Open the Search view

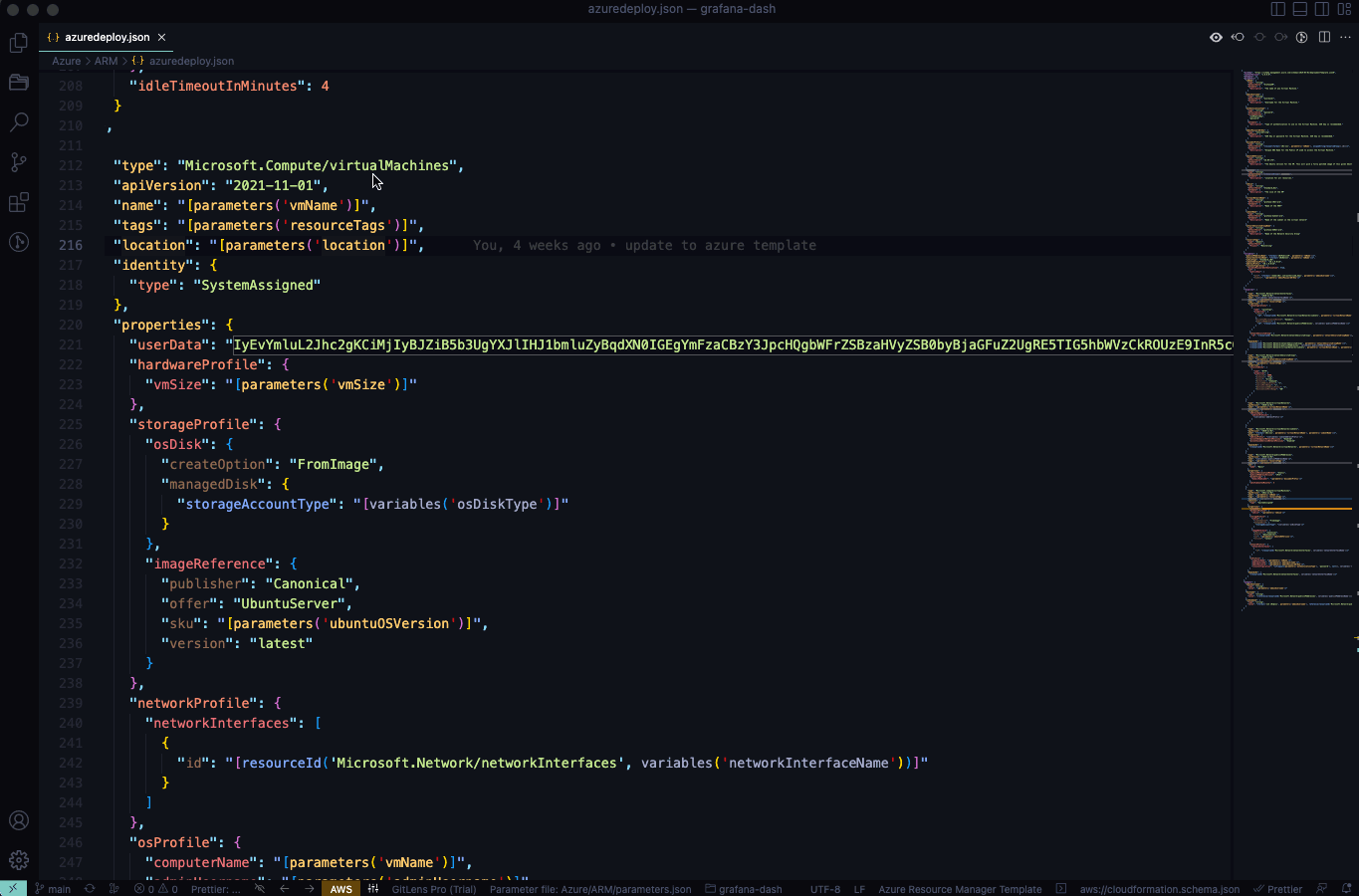[x=18, y=122]
